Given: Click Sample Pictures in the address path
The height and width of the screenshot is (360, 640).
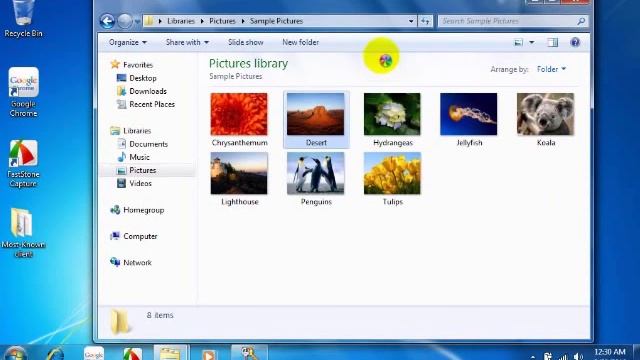Looking at the screenshot, I should [x=276, y=21].
